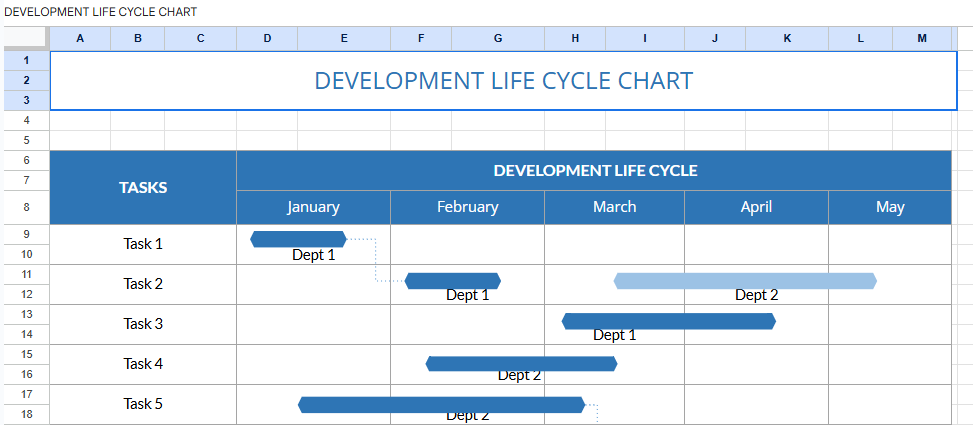The width and height of the screenshot is (973, 425).
Task: Select column M header
Action: point(921,38)
